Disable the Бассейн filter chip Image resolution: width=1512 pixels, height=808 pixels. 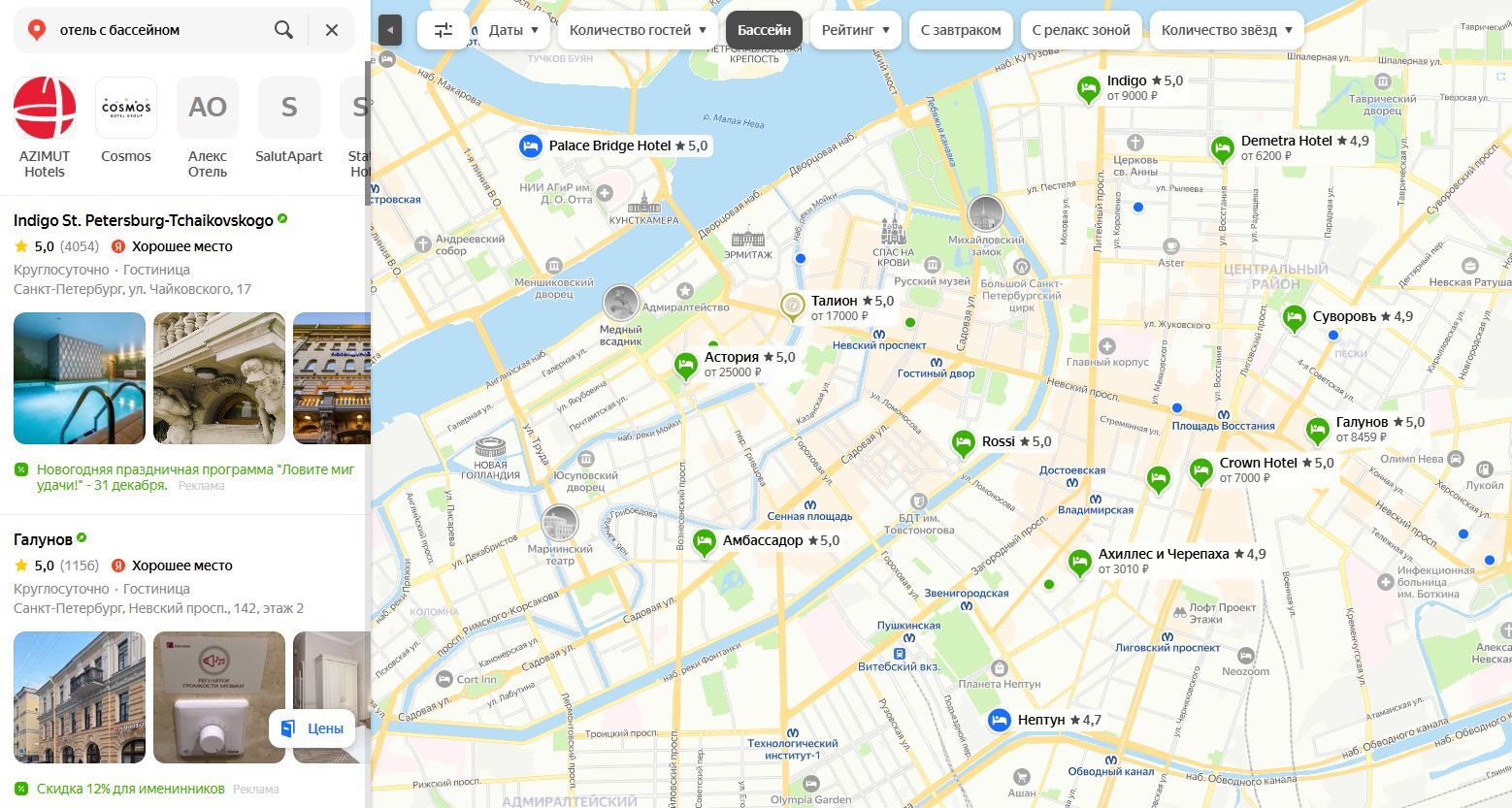point(764,30)
